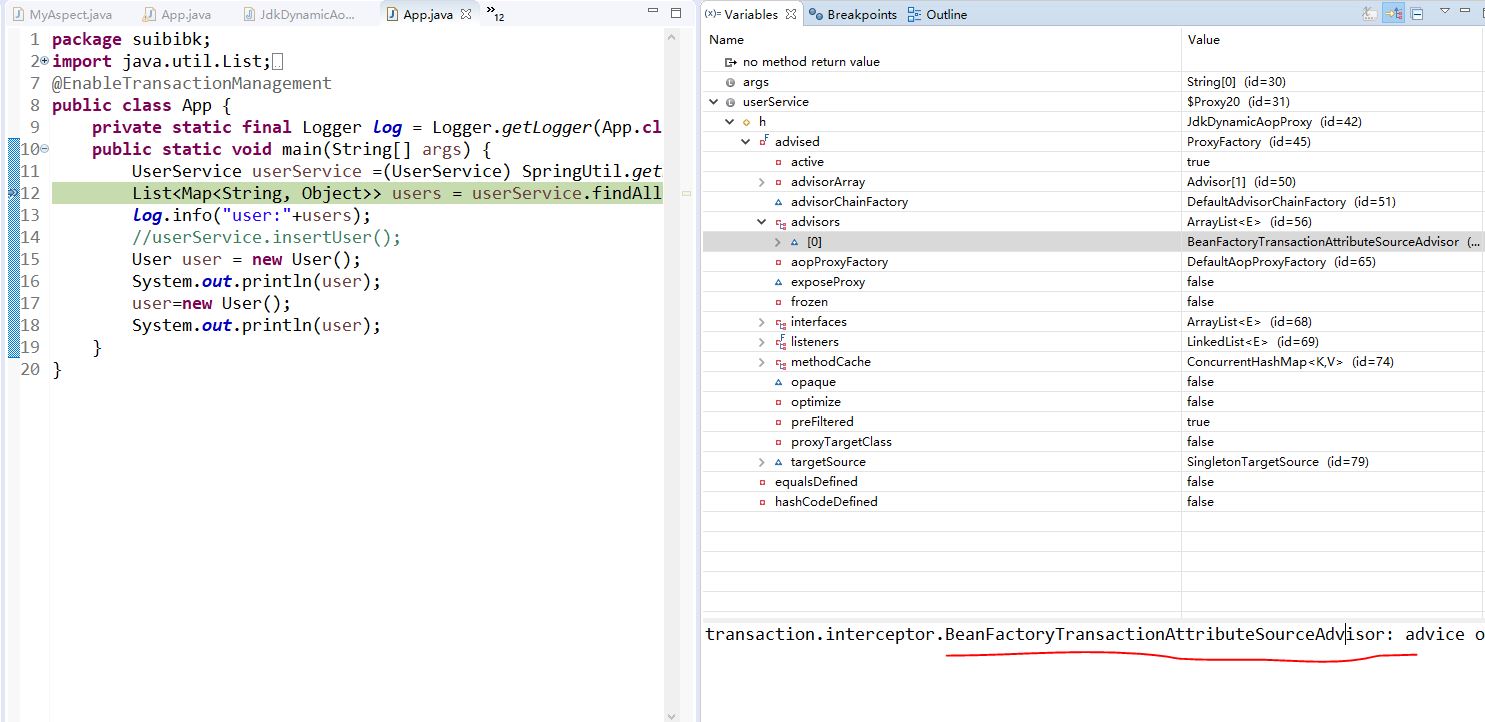Switch to the MyAspect.java tab

click(x=62, y=15)
